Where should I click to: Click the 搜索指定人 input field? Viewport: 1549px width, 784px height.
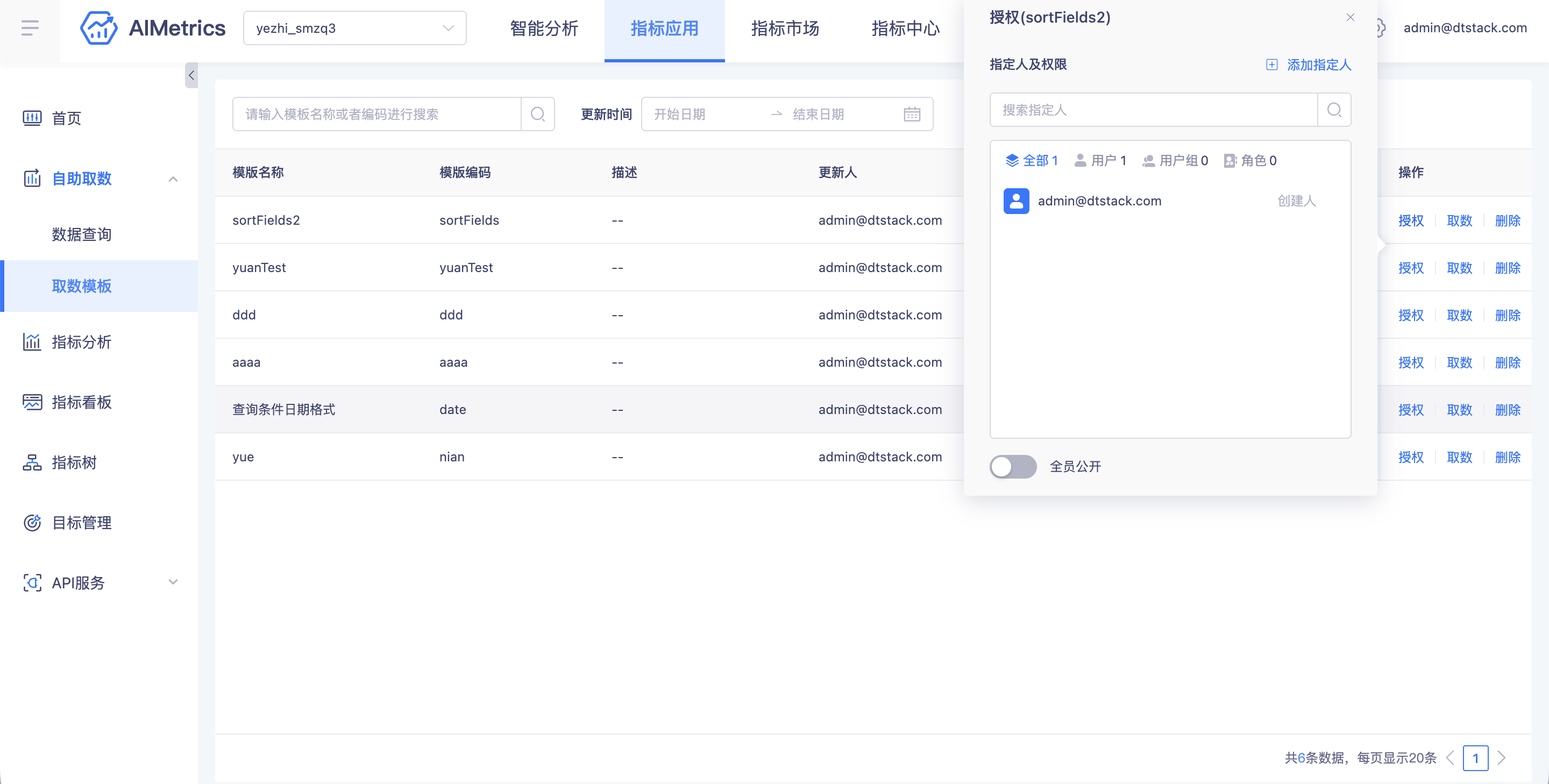tap(1153, 109)
